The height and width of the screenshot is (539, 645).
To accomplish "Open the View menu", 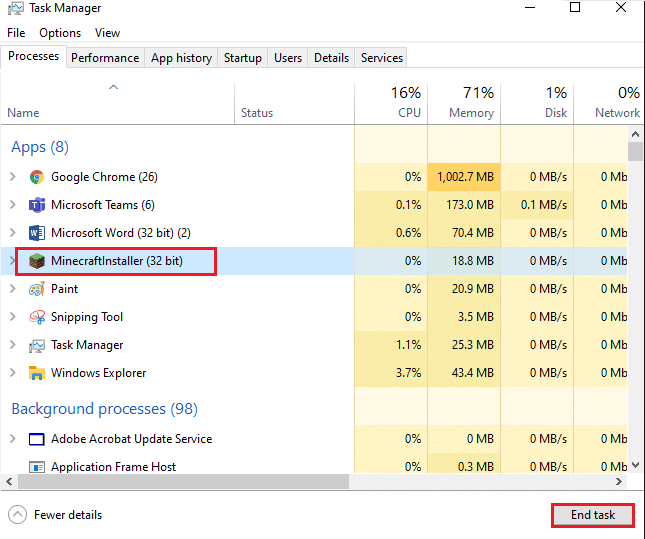I will pos(107,33).
